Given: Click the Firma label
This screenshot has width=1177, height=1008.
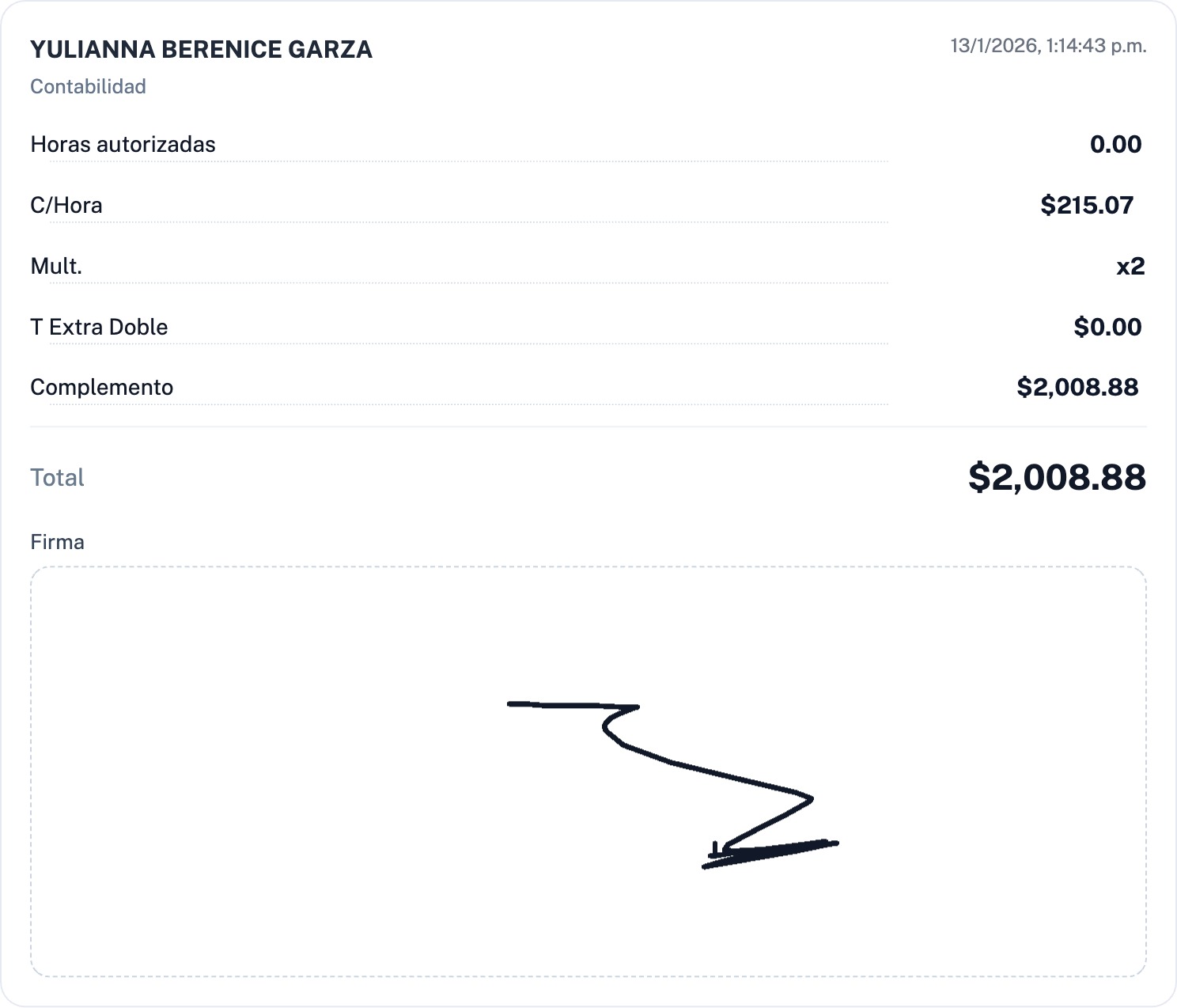Looking at the screenshot, I should click(x=57, y=542).
